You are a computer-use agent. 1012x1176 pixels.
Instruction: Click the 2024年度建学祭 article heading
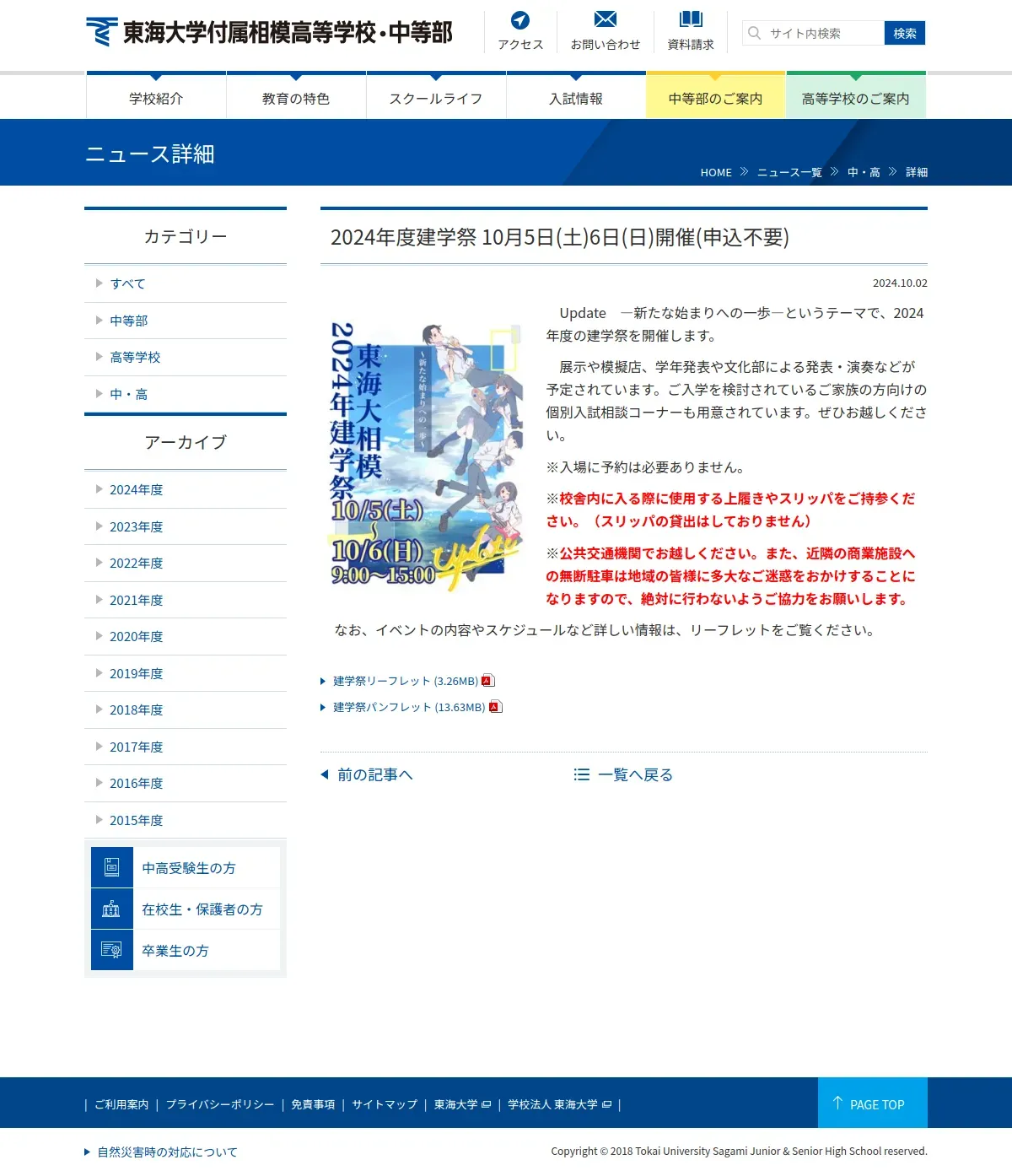(x=560, y=237)
